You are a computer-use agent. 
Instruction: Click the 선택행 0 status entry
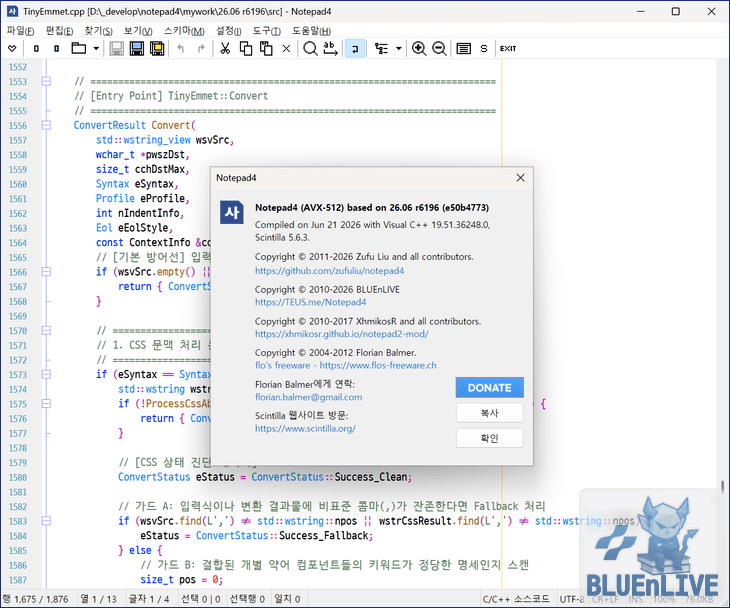point(247,599)
